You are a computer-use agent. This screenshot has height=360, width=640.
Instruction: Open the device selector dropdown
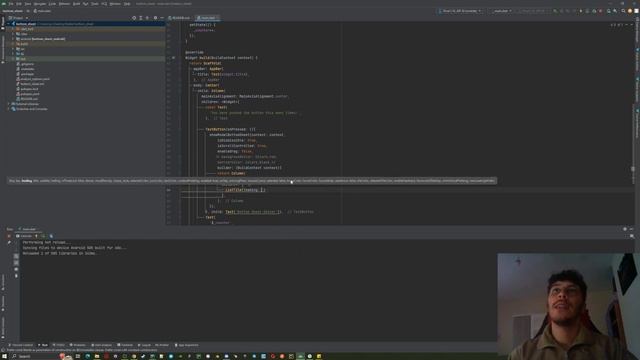460,11
